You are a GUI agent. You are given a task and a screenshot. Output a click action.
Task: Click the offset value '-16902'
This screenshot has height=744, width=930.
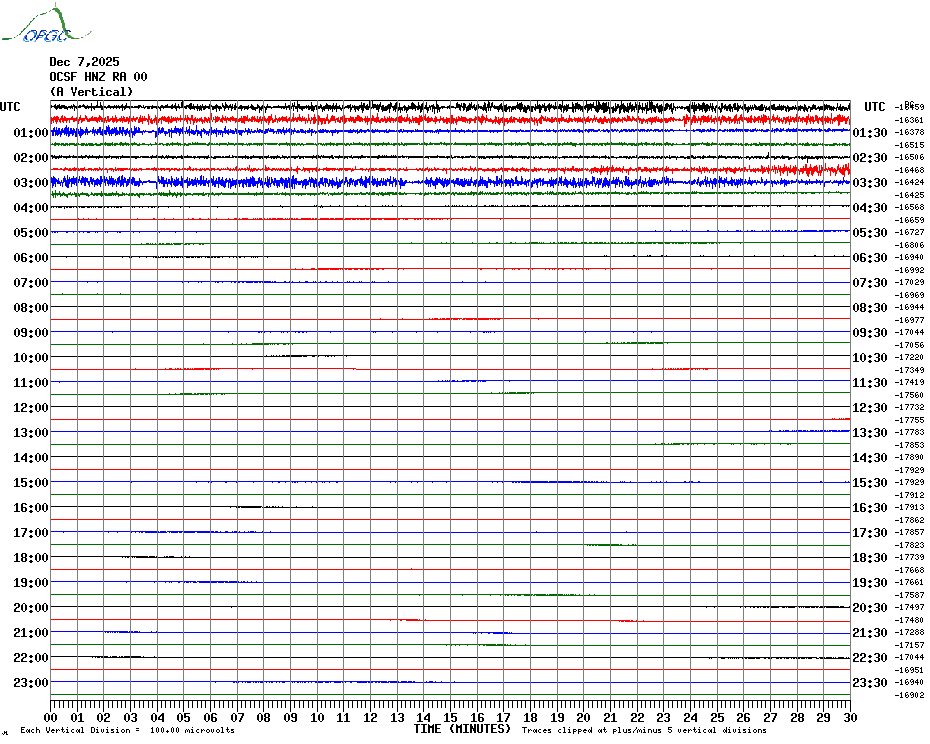pos(909,695)
